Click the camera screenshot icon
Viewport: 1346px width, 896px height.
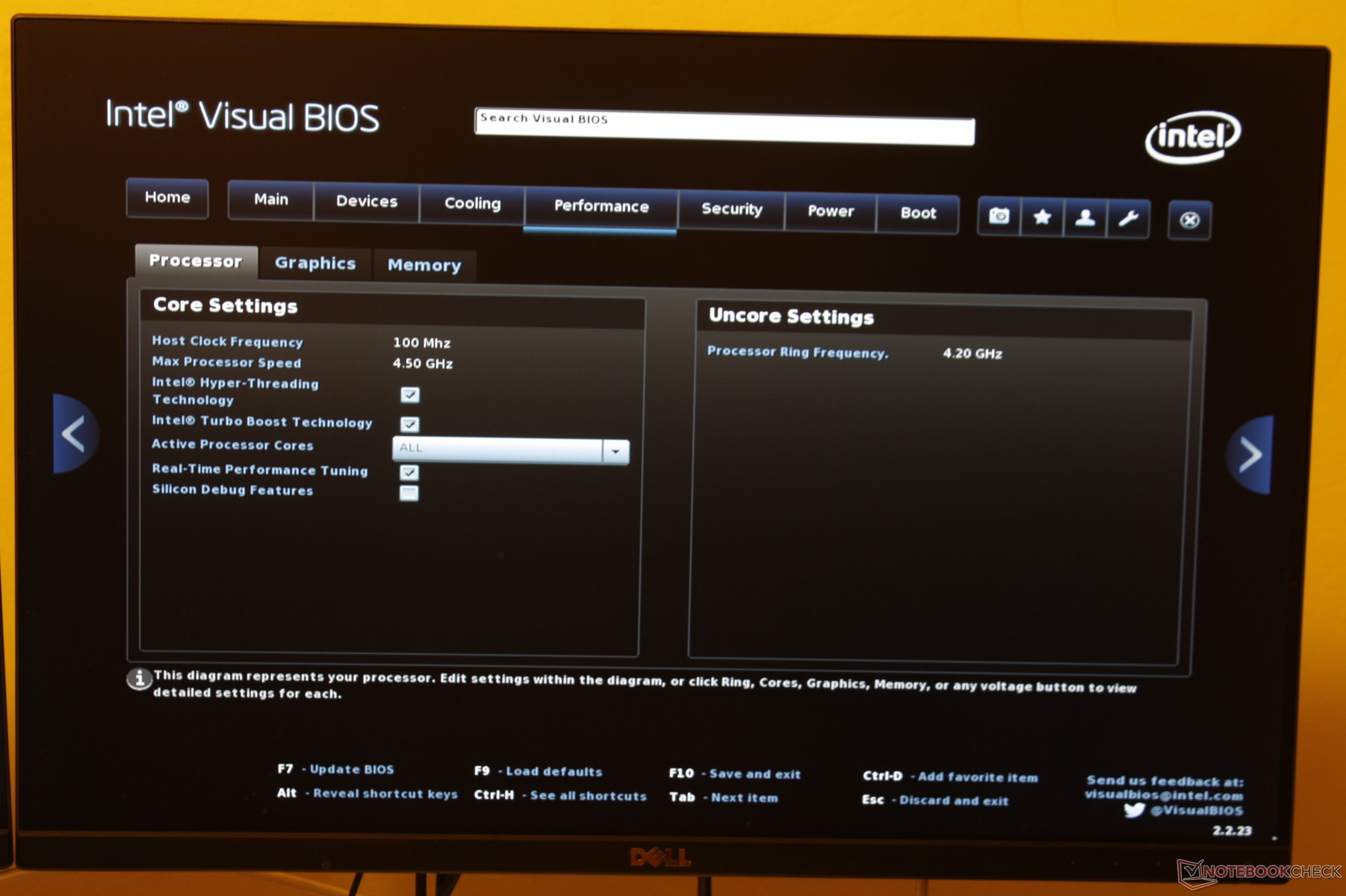(x=999, y=217)
